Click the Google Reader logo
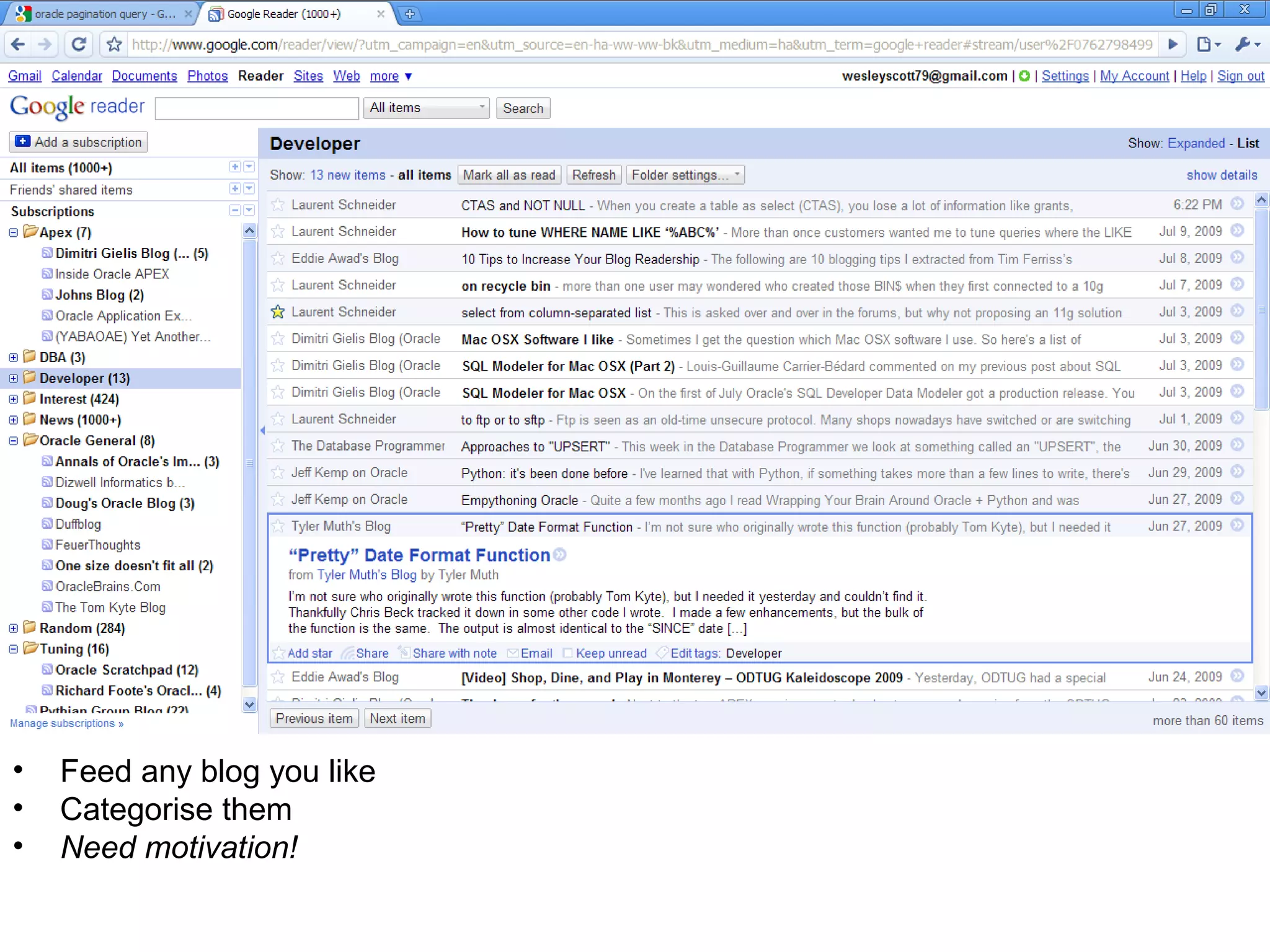 pyautogui.click(x=77, y=107)
